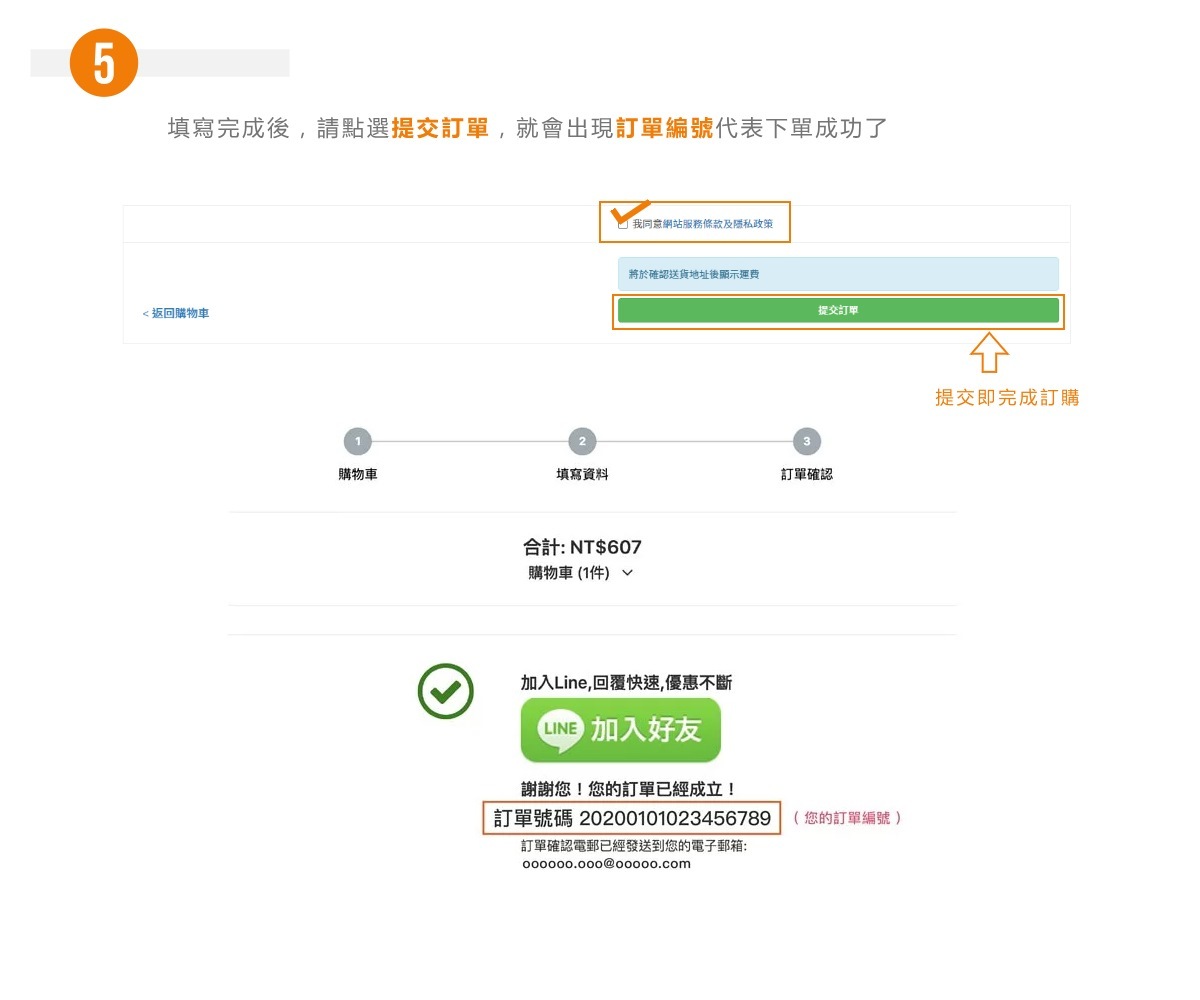Select the step 3 circle icon
Viewport: 1200px width, 1000px height.
(x=807, y=441)
